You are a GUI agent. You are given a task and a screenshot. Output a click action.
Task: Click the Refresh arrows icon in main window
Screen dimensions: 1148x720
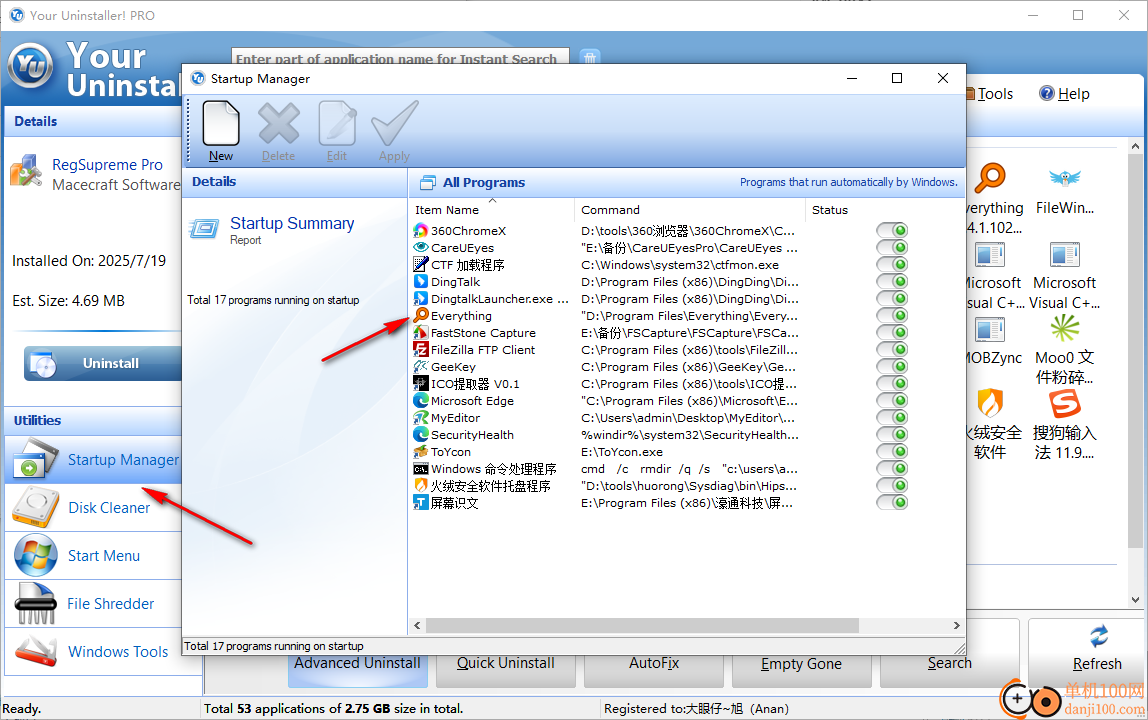point(1098,636)
